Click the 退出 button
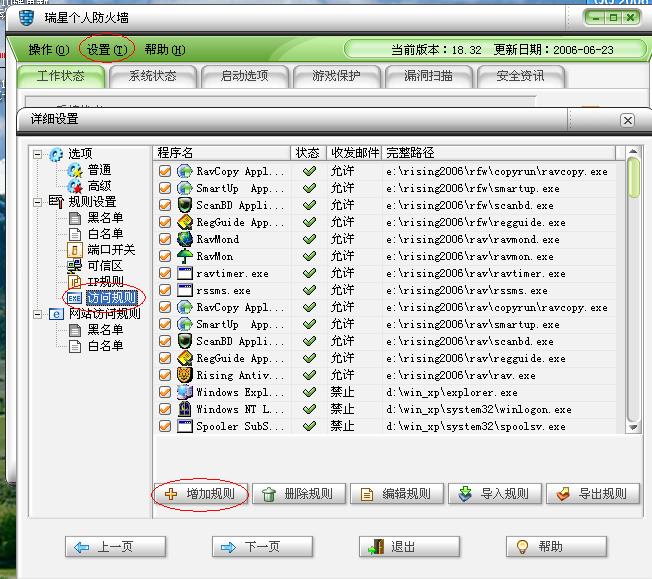This screenshot has width=652, height=579. (409, 547)
